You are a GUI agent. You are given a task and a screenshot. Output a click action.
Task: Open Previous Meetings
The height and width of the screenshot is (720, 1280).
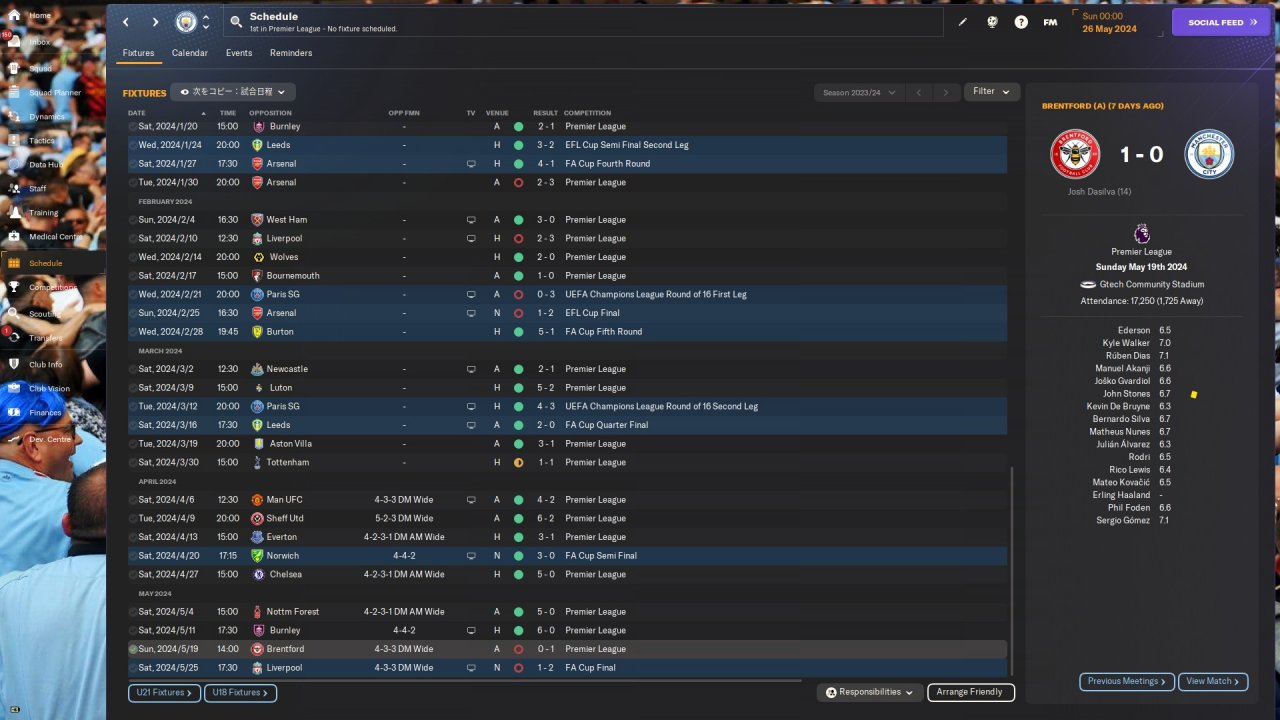[x=1127, y=681]
